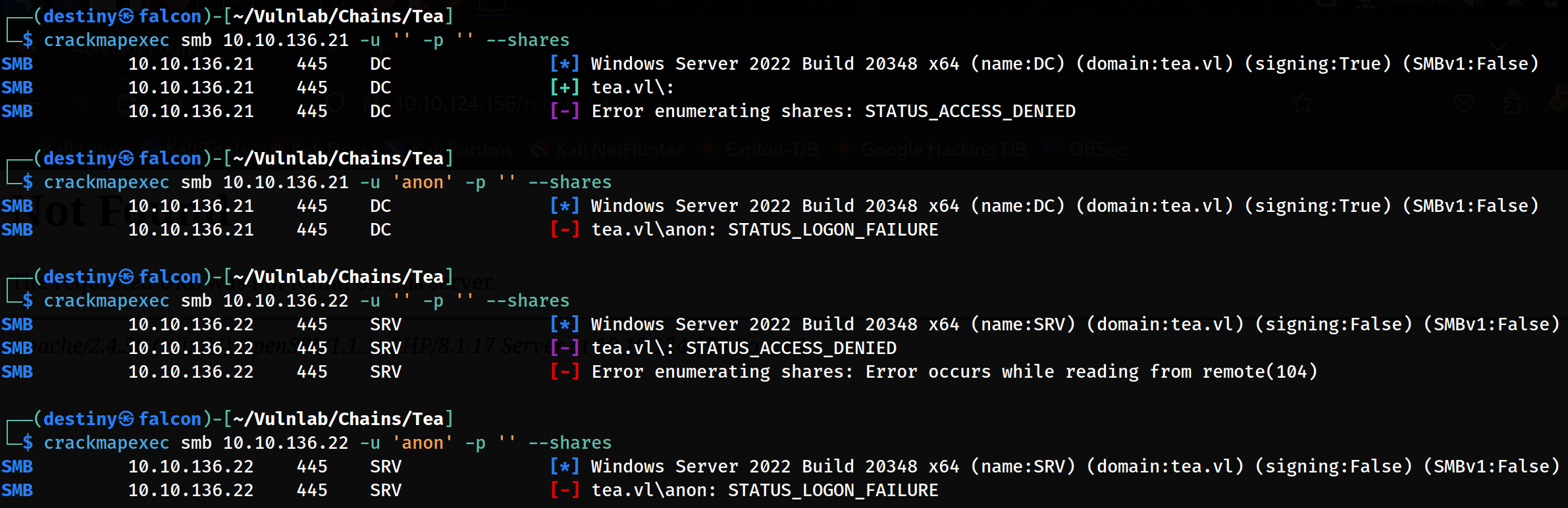Image resolution: width=1568 pixels, height=508 pixels.
Task: Click the skull symbol in the first prompt
Action: click(x=126, y=16)
